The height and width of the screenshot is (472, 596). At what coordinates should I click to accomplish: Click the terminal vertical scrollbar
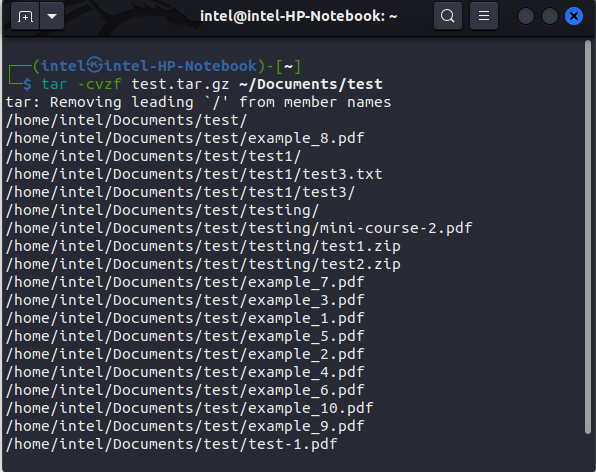pyautogui.click(x=588, y=236)
